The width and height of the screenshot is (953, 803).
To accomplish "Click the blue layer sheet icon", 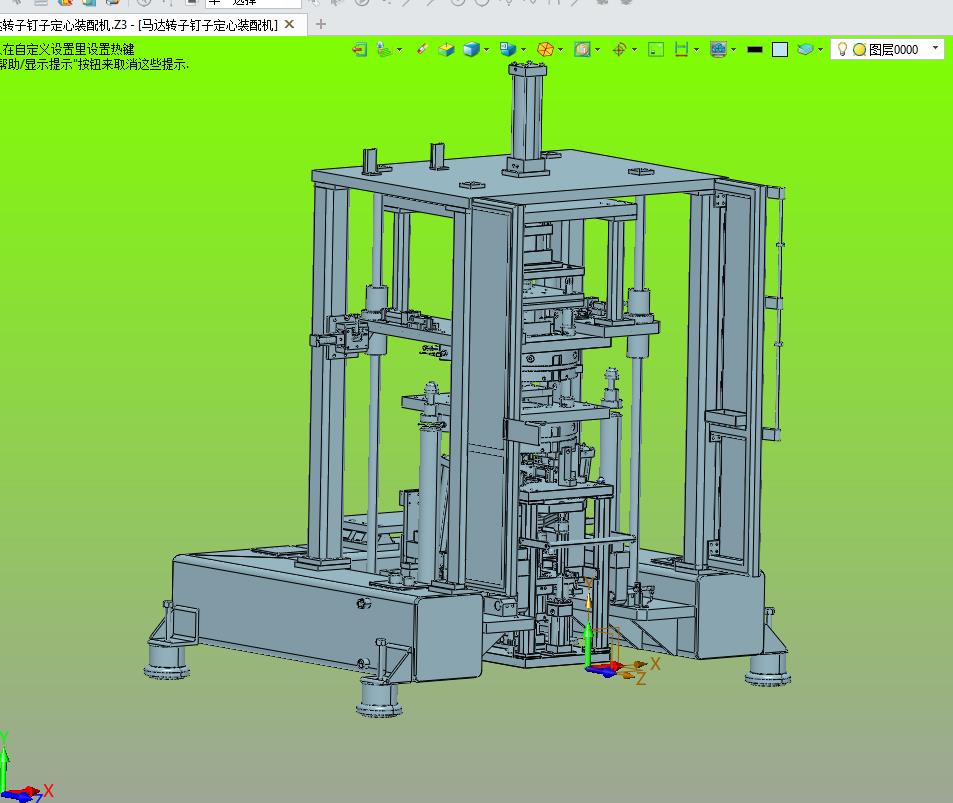I will pos(805,49).
